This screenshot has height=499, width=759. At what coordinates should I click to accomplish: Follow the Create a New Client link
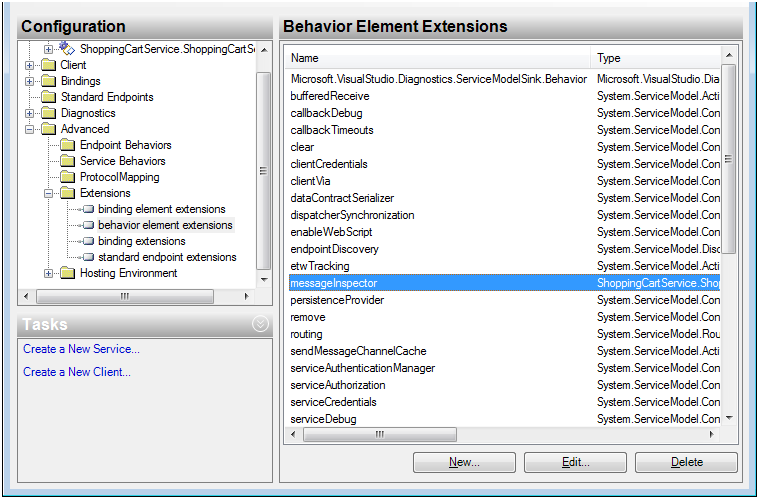77,372
